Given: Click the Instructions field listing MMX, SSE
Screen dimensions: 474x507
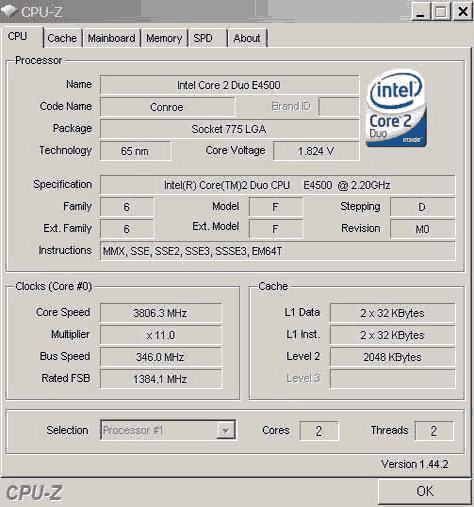Looking at the screenshot, I should (277, 251).
